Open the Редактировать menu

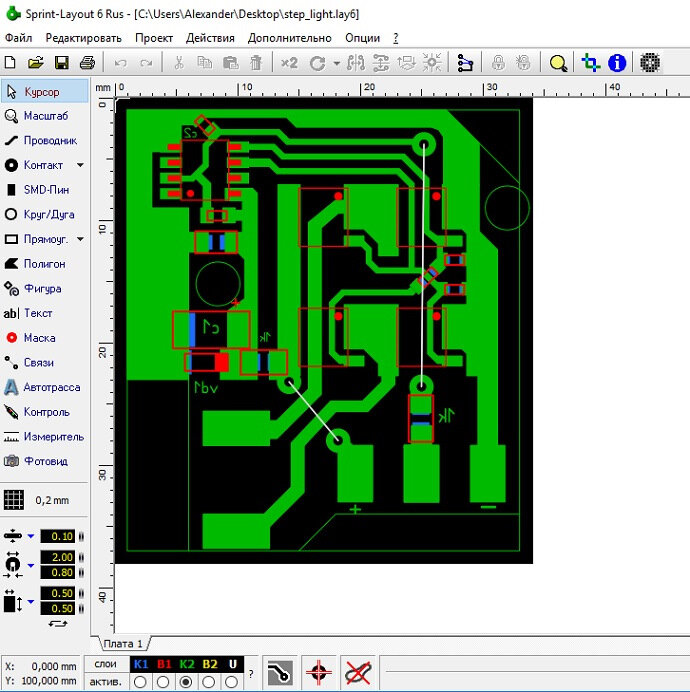83,38
